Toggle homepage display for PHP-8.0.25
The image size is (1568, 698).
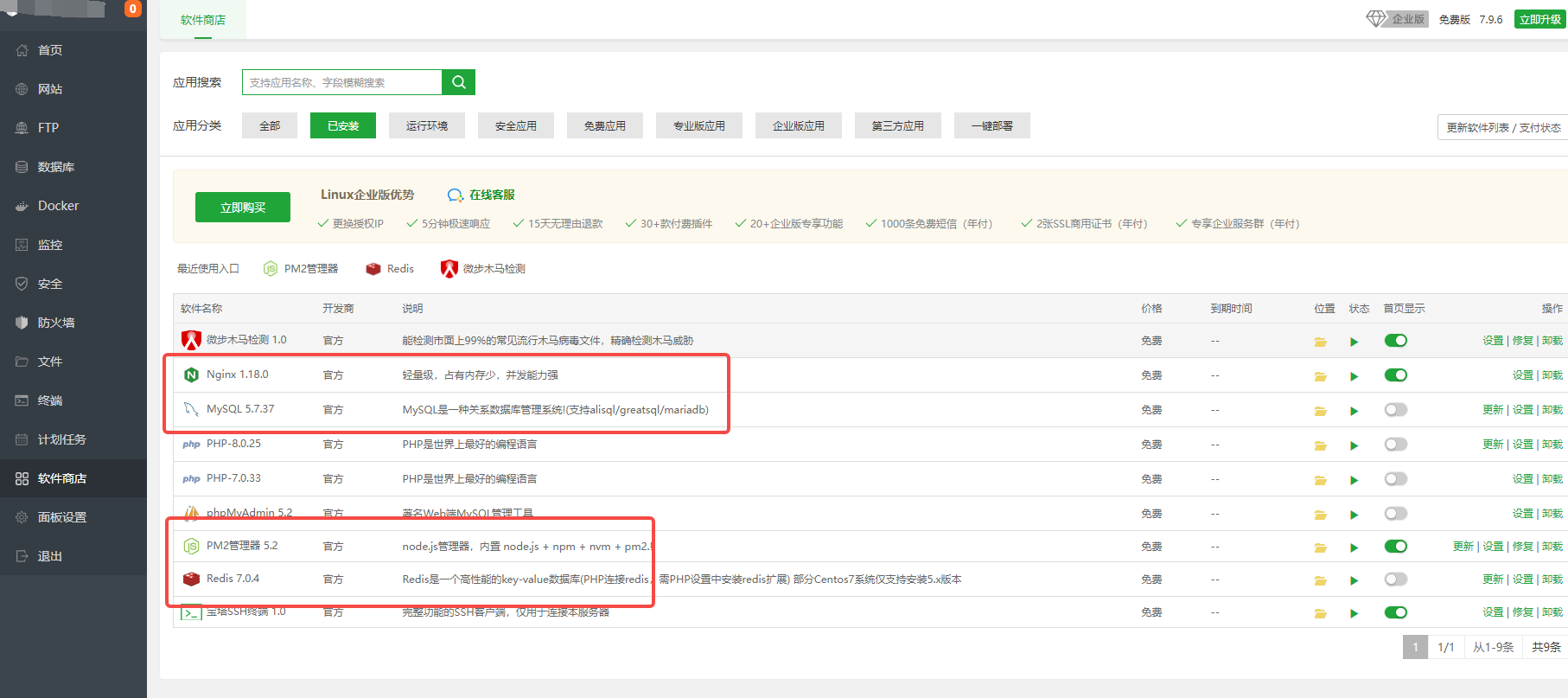pos(1396,445)
